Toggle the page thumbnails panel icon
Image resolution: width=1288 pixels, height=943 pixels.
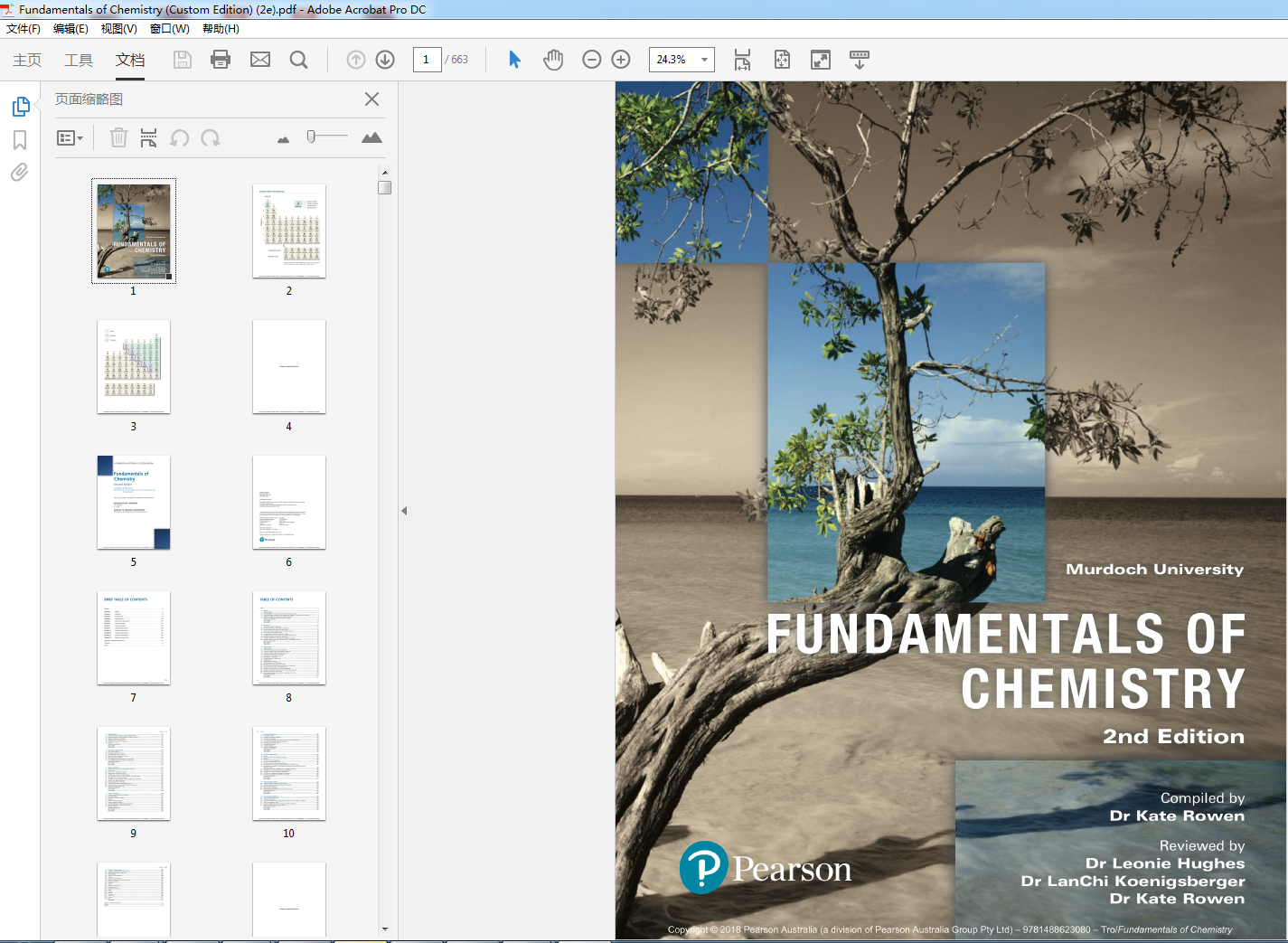pos(20,107)
